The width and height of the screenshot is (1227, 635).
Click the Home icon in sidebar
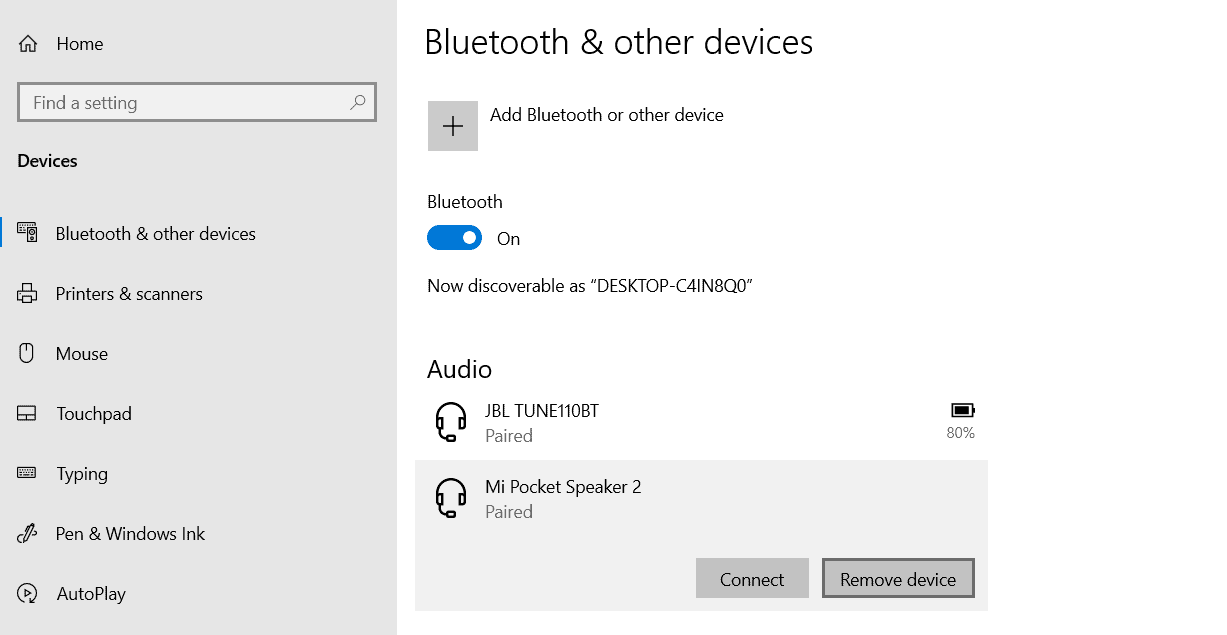28,44
